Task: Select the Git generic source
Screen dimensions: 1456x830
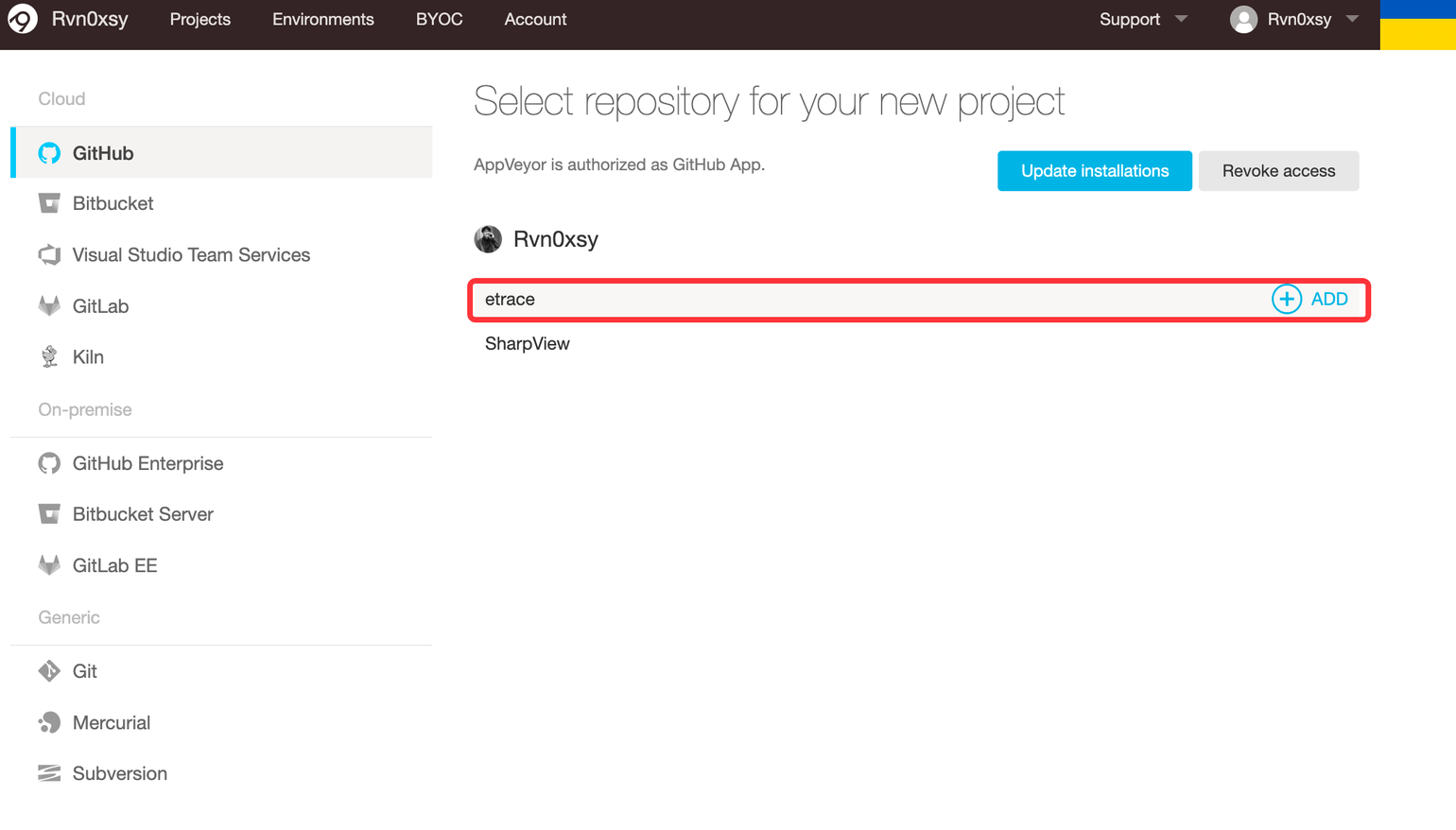Action: tap(84, 671)
